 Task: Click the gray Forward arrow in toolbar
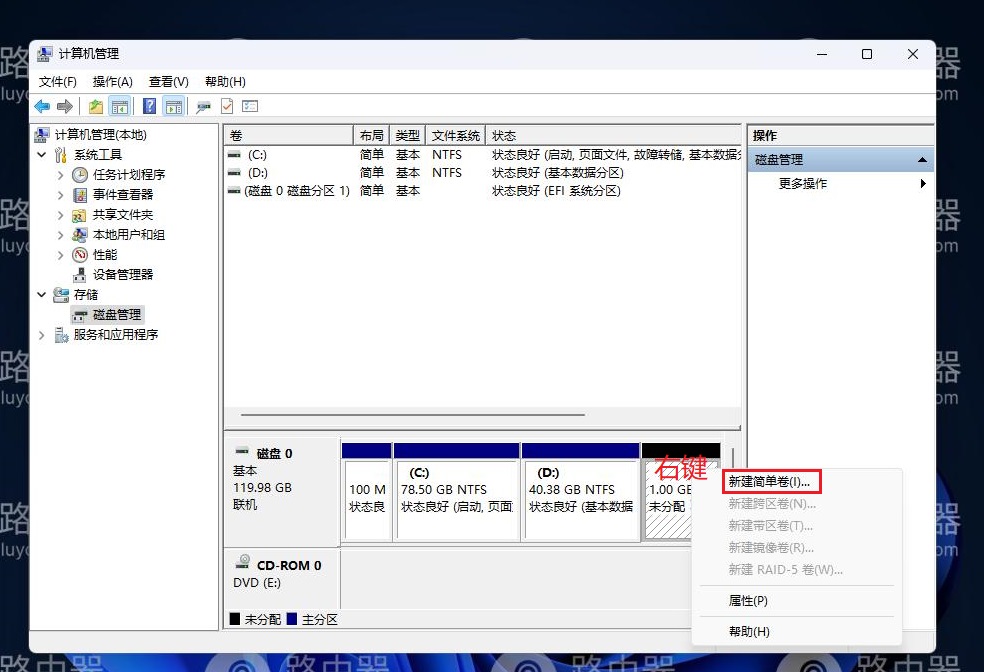tap(65, 107)
